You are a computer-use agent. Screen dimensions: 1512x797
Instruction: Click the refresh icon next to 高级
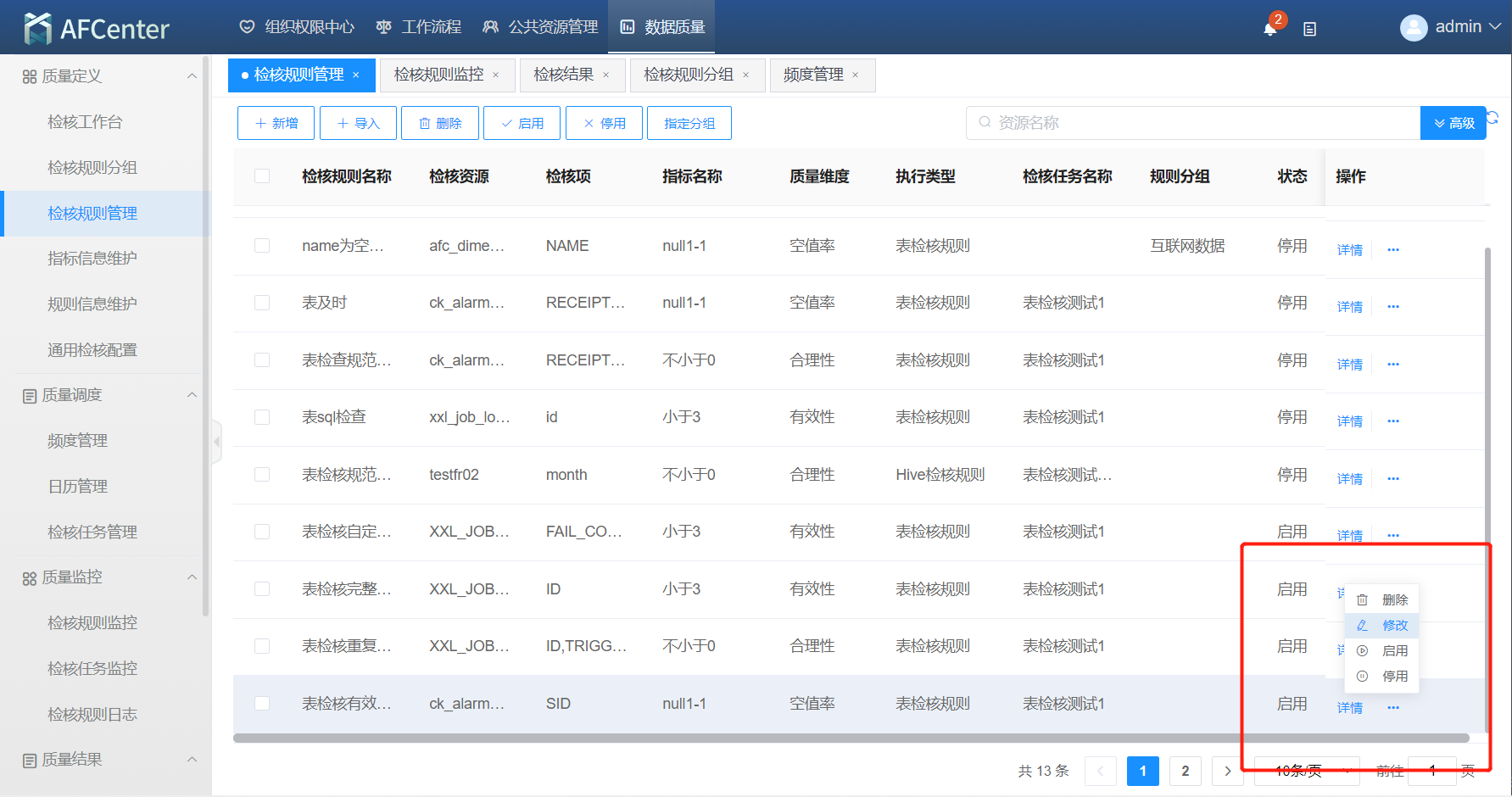[1493, 118]
